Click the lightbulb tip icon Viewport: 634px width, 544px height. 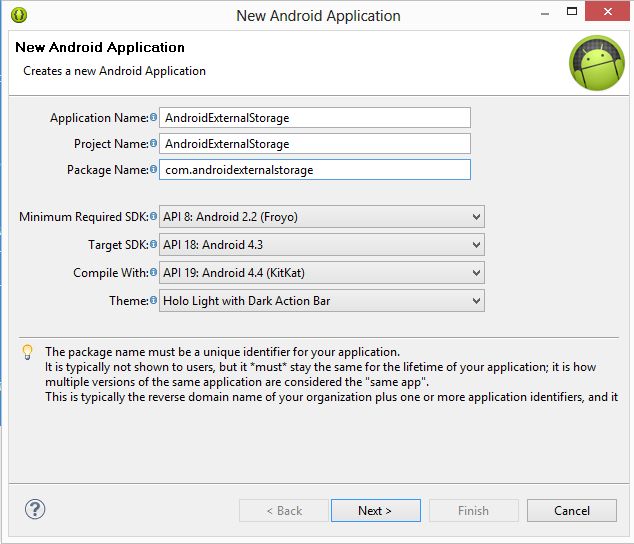click(x=28, y=352)
